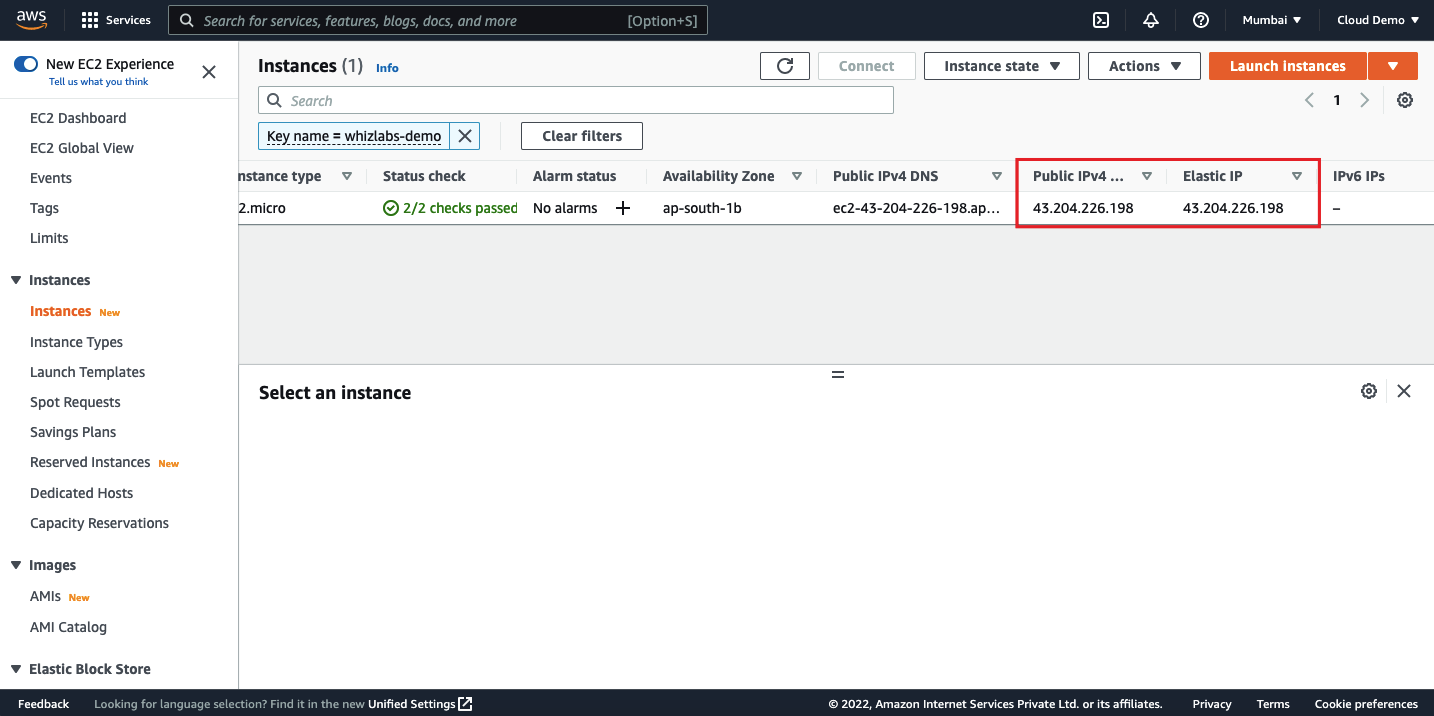Viewport: 1434px width, 716px height.
Task: Go to Tags page
Action: tap(44, 208)
